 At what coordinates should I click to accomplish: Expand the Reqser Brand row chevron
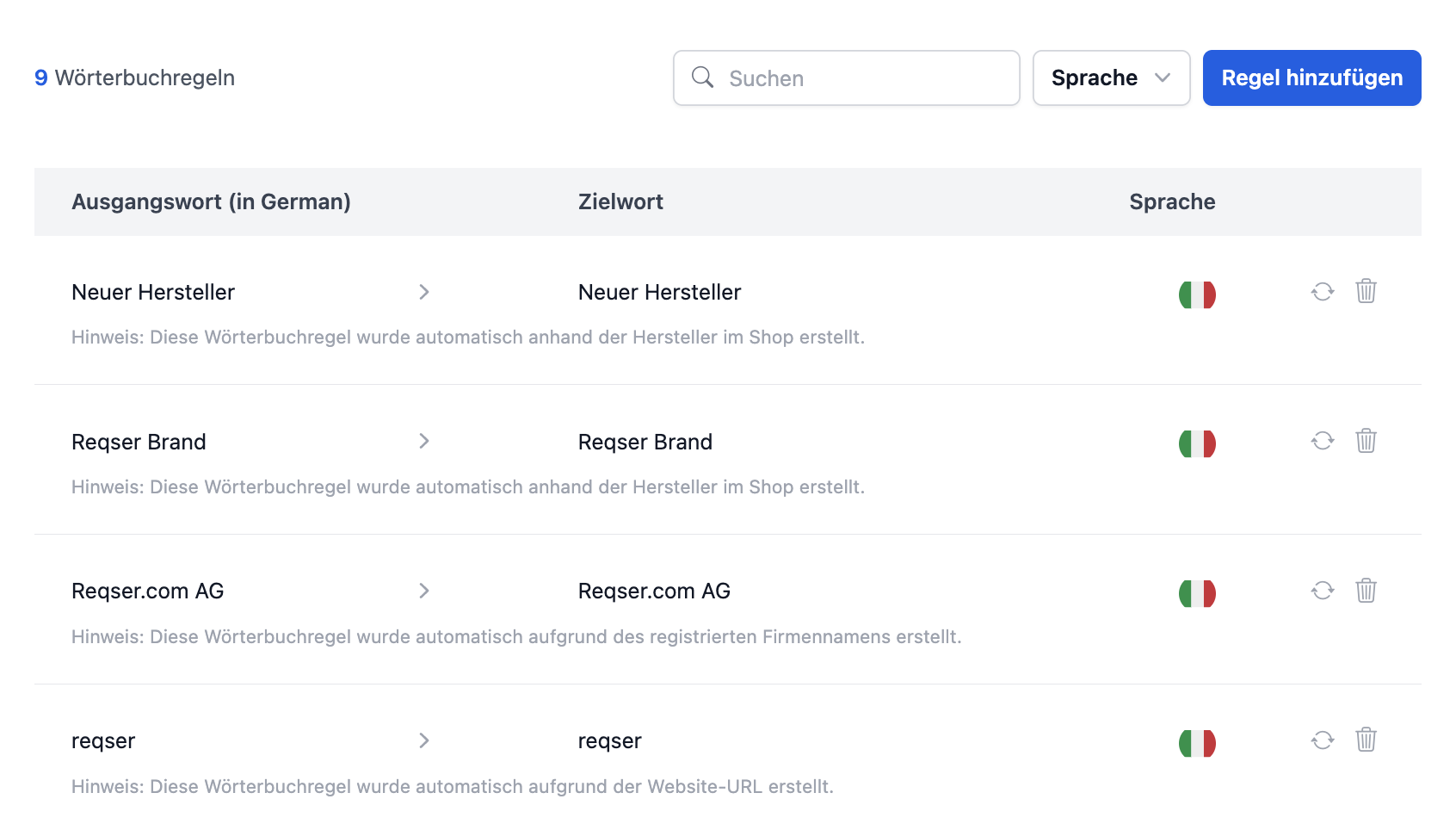pos(424,441)
